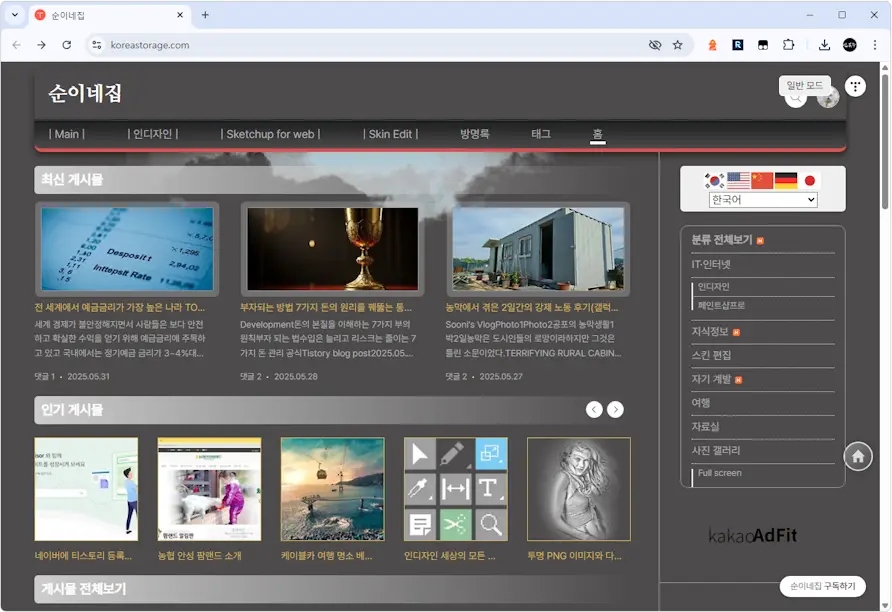Open the tab search chevron
The width and height of the screenshot is (892, 612).
[15, 15]
